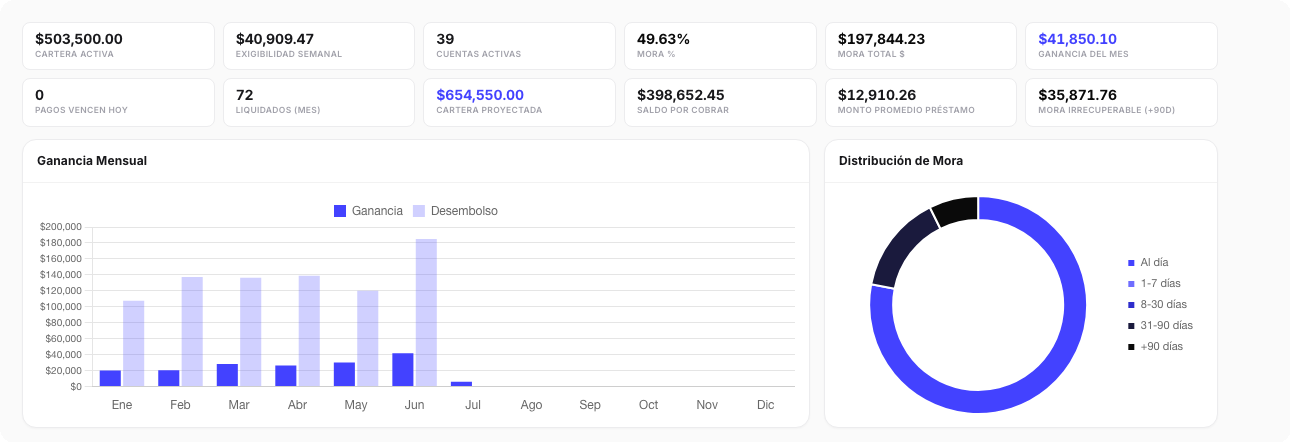The height and width of the screenshot is (442, 1290).
Task: Click the Jul Ganancia bar
Action: tap(461, 384)
